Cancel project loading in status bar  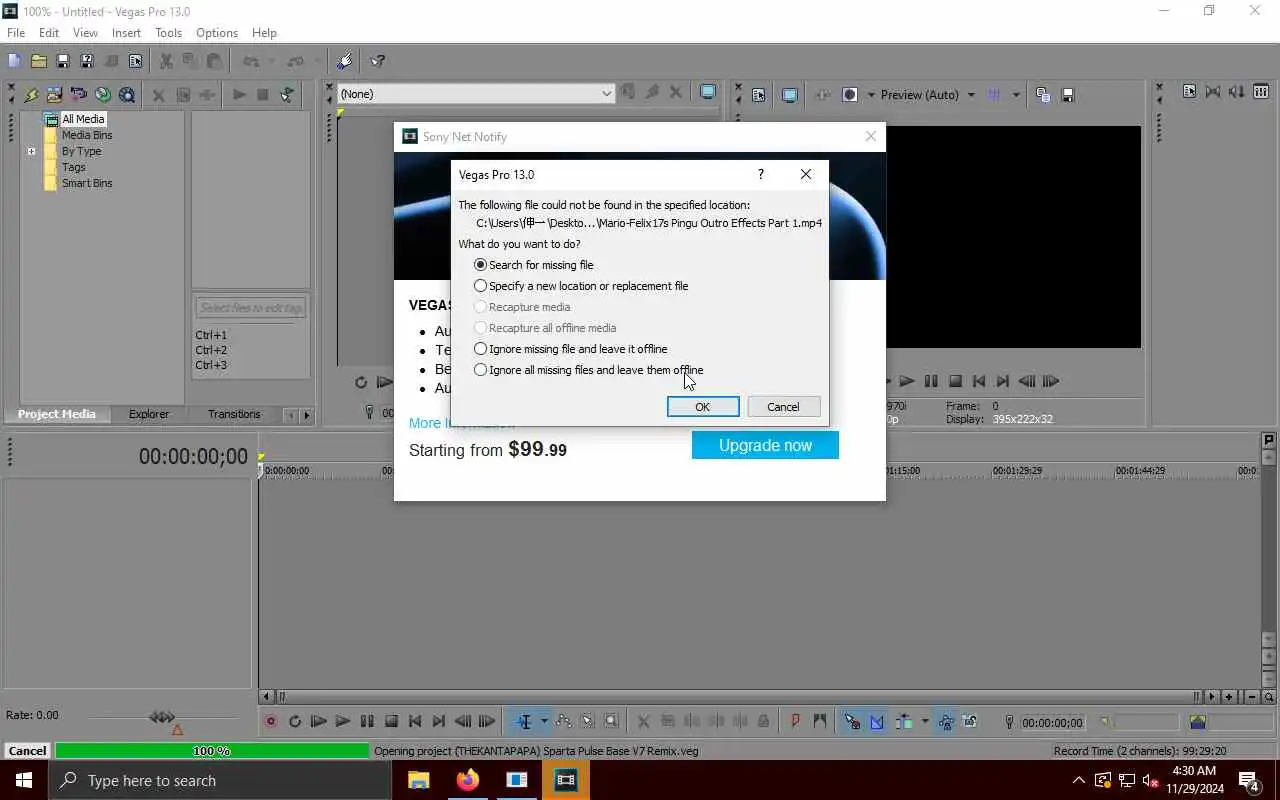click(27, 750)
